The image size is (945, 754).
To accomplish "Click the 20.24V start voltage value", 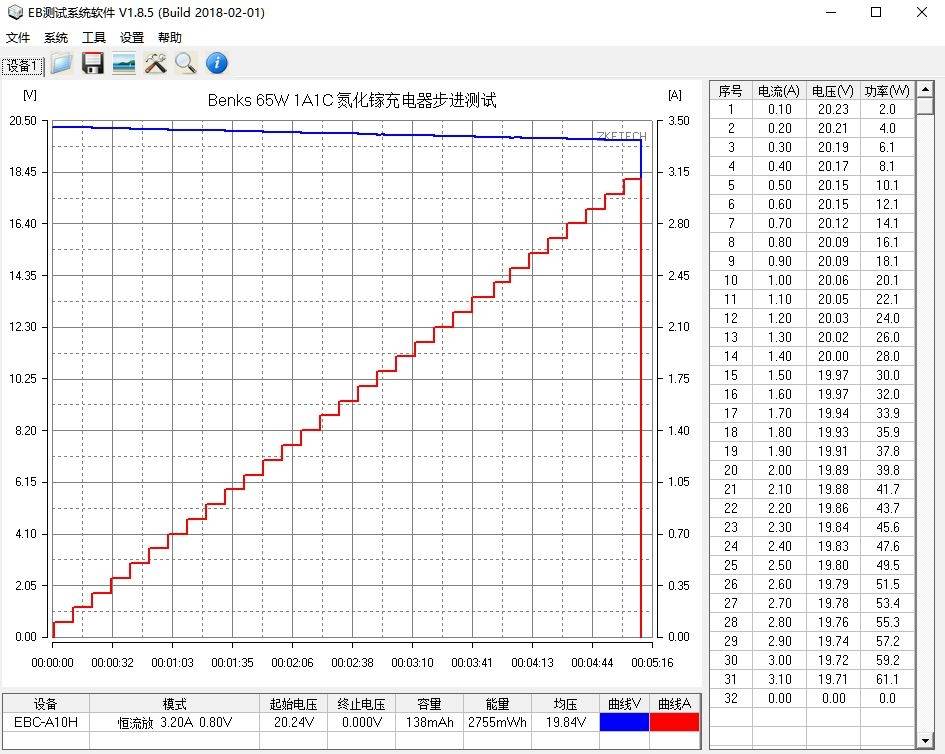I will pyautogui.click(x=294, y=722).
